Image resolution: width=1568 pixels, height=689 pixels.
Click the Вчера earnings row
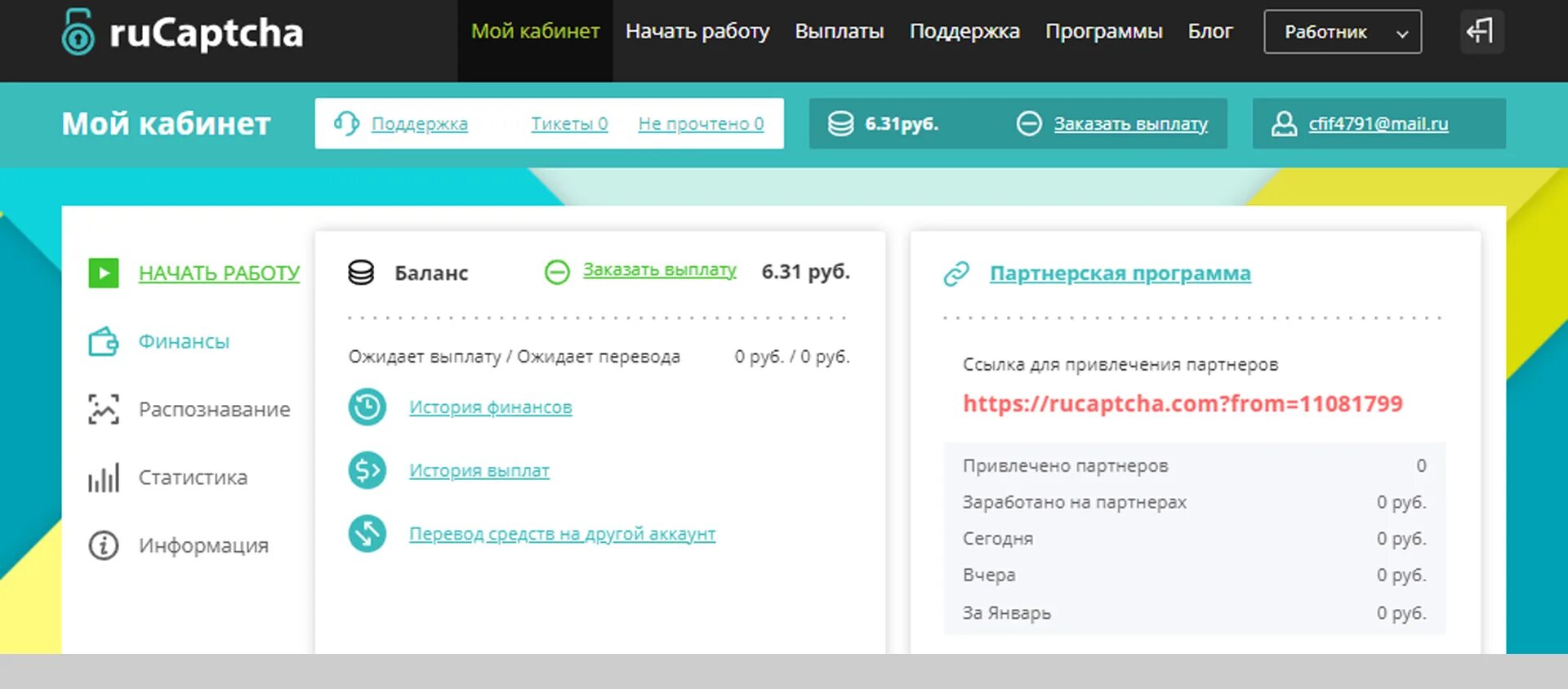[1194, 575]
